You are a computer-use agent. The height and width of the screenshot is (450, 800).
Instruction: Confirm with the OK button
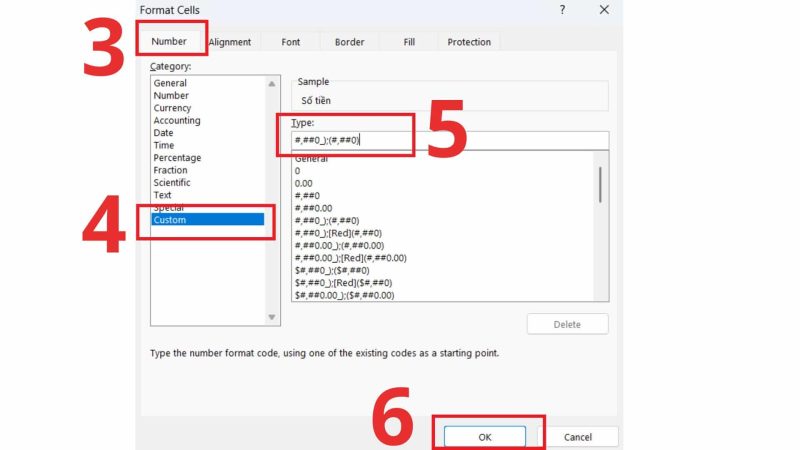click(x=485, y=437)
